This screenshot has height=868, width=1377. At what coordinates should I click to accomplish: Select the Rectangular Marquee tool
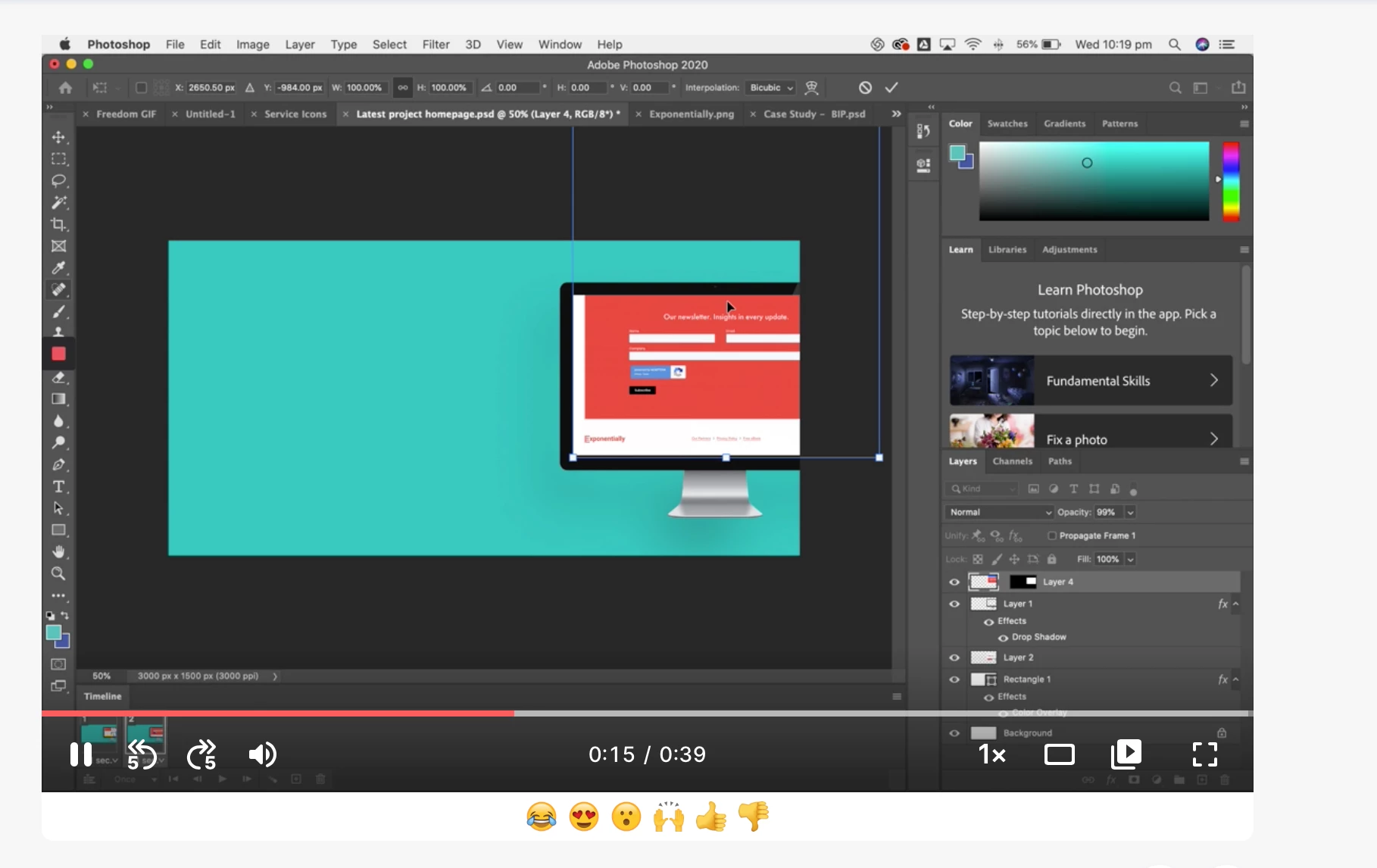[58, 159]
